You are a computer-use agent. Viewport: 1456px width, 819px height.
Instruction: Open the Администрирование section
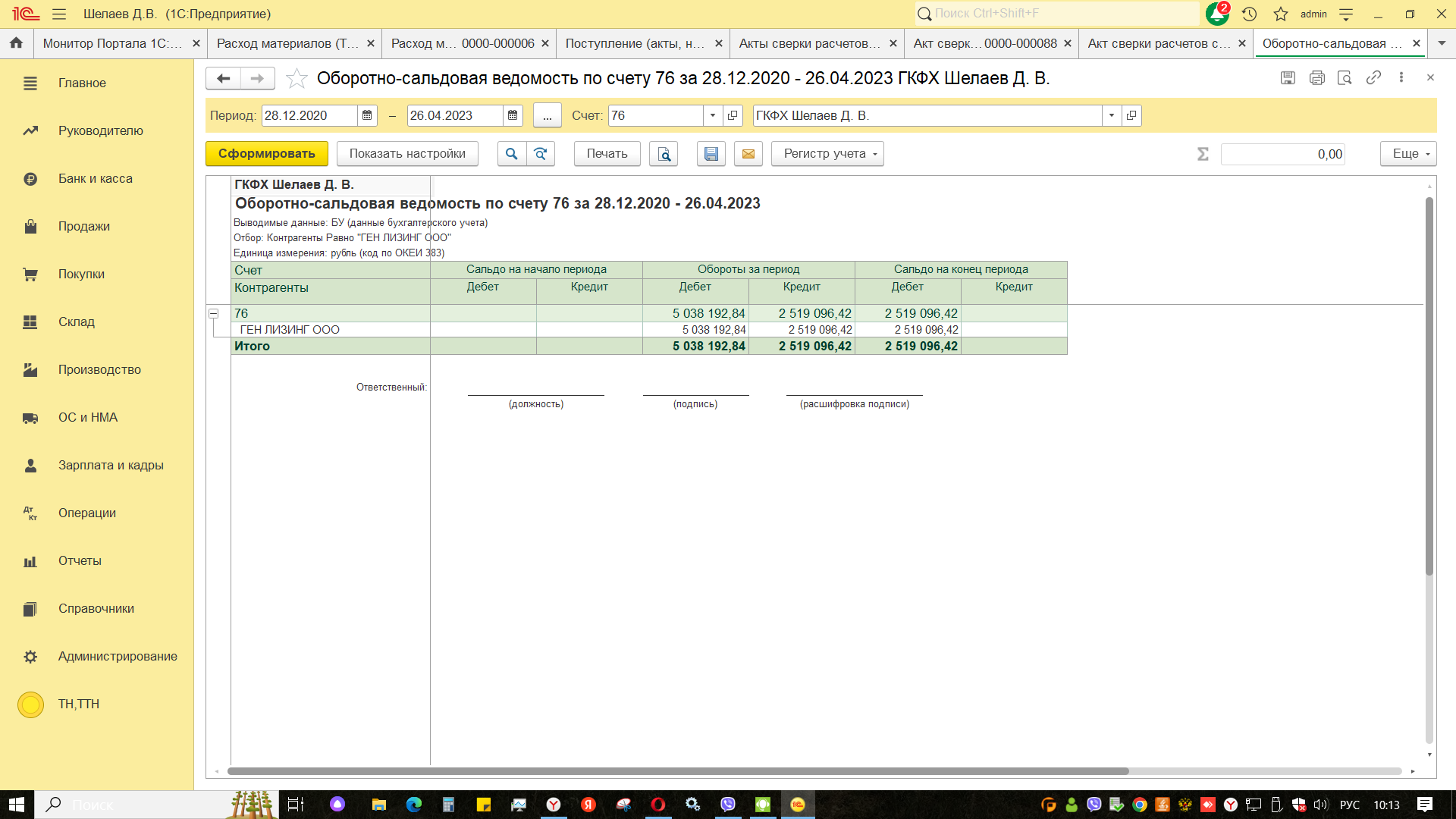click(x=118, y=656)
